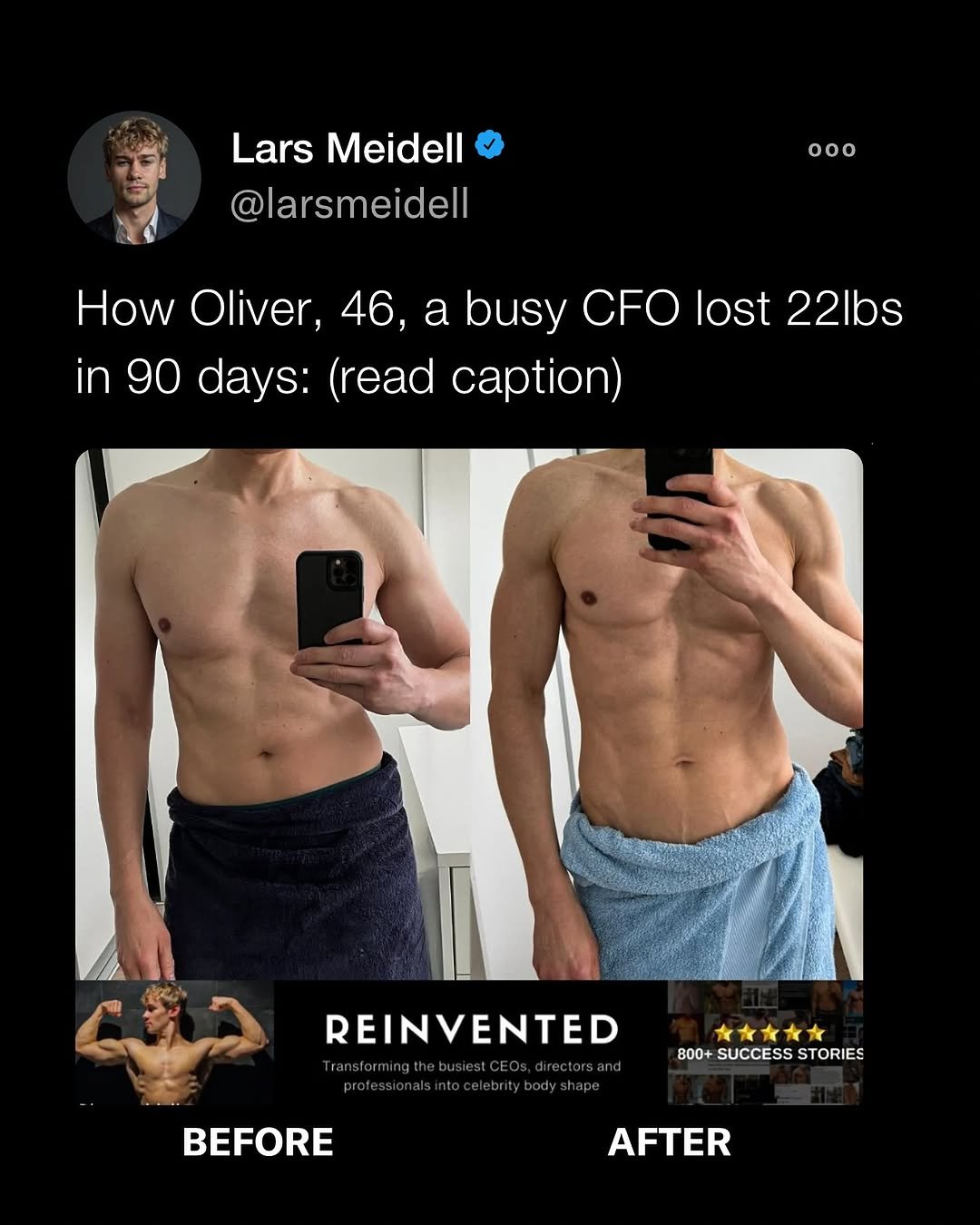The height and width of the screenshot is (1225, 980).
Task: Open the three-dot more options menu
Action: 832,150
